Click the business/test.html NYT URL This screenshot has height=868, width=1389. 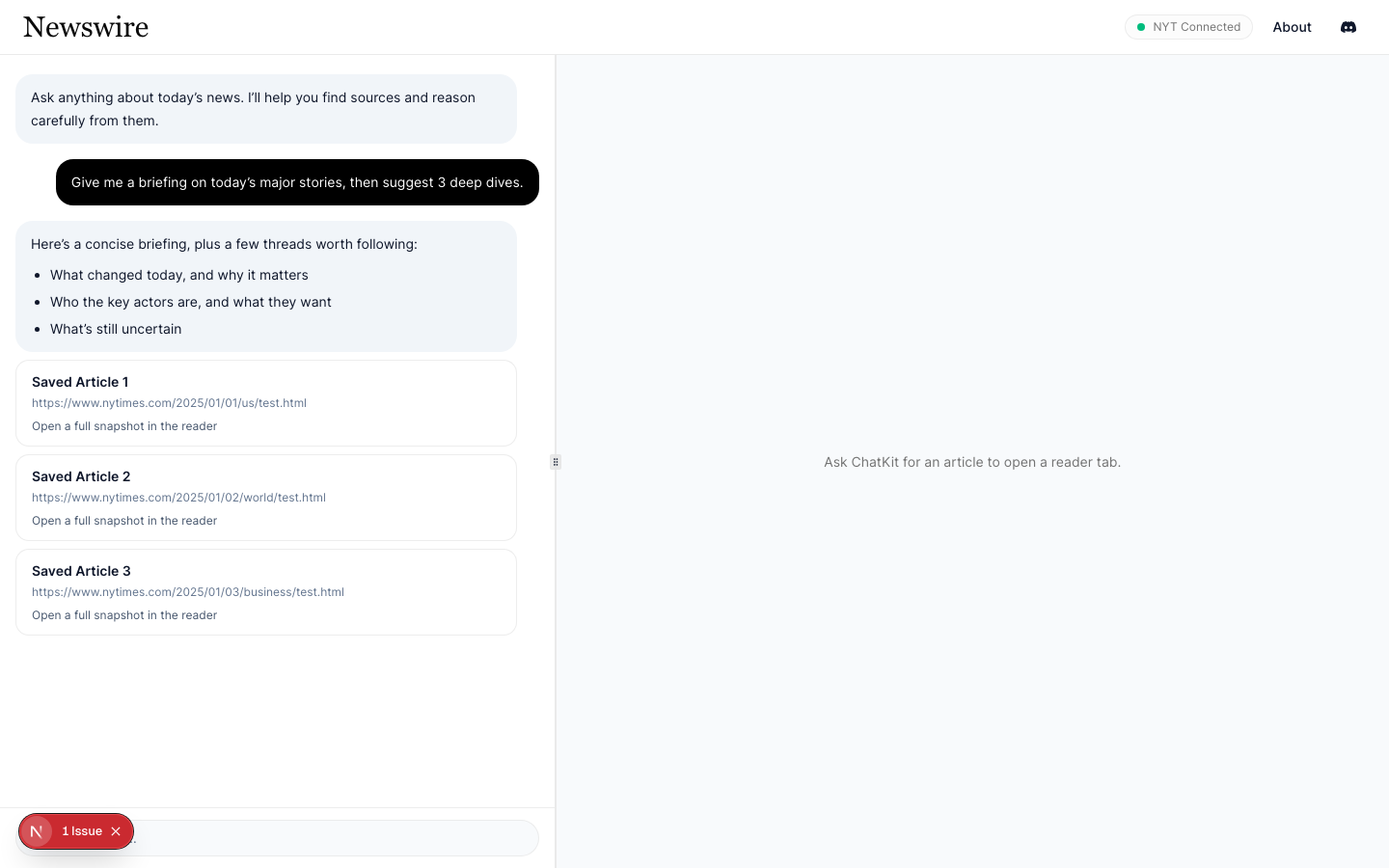(188, 592)
